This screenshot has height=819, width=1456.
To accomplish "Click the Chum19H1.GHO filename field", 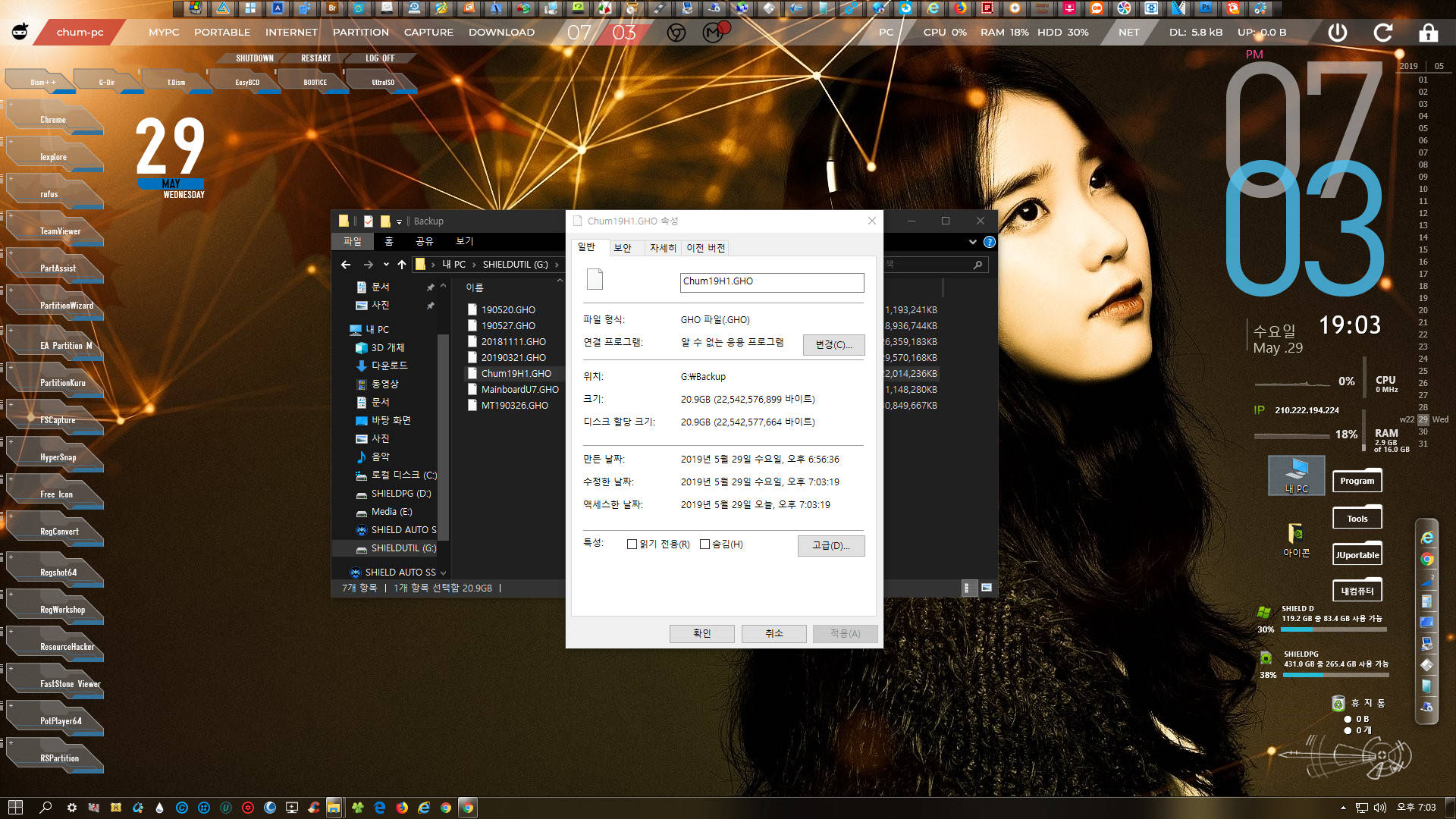I will tap(772, 282).
